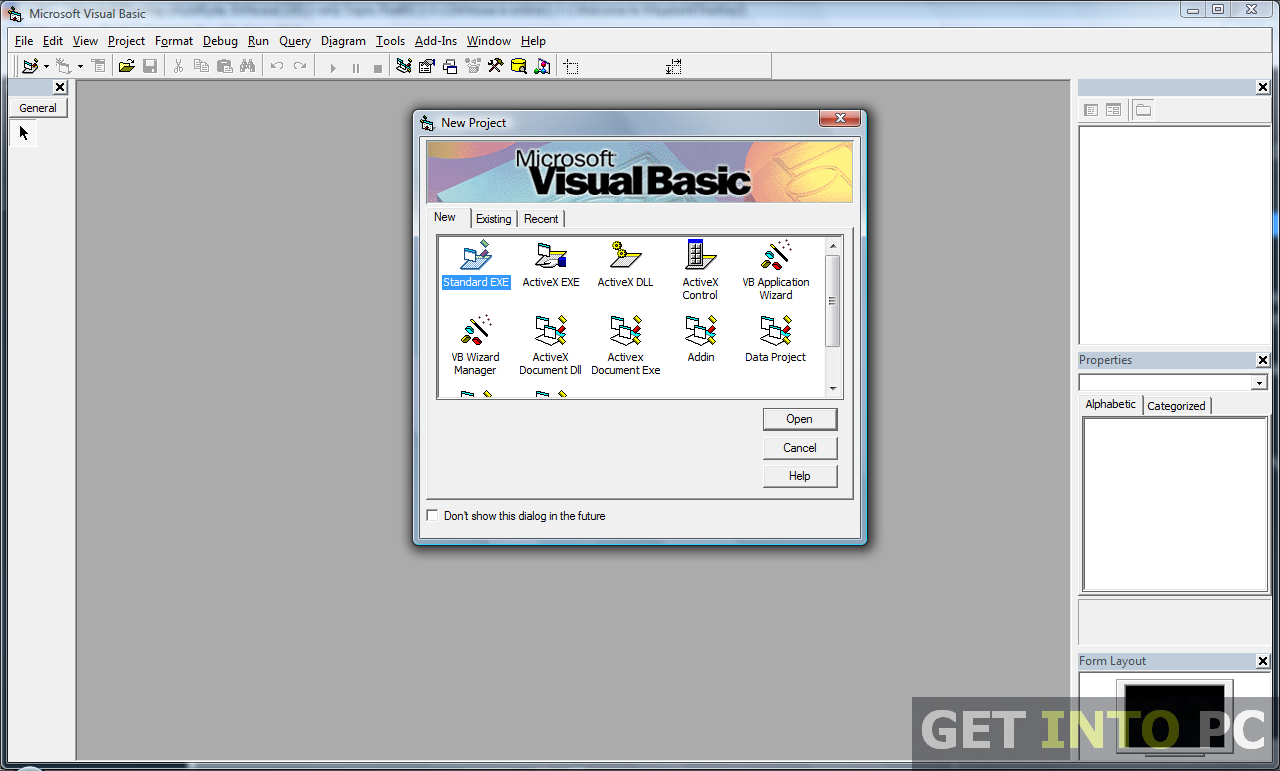Expand the Add Project dropdown arrow
The image size is (1280, 771).
[x=45, y=66]
